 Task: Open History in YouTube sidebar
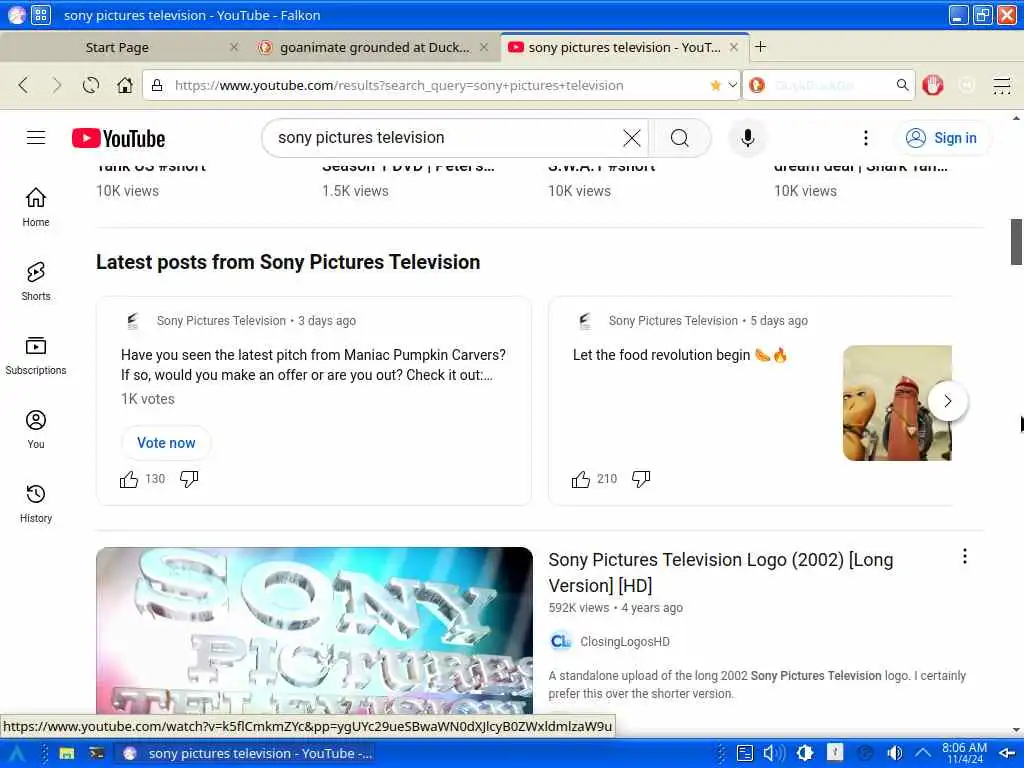[36, 504]
